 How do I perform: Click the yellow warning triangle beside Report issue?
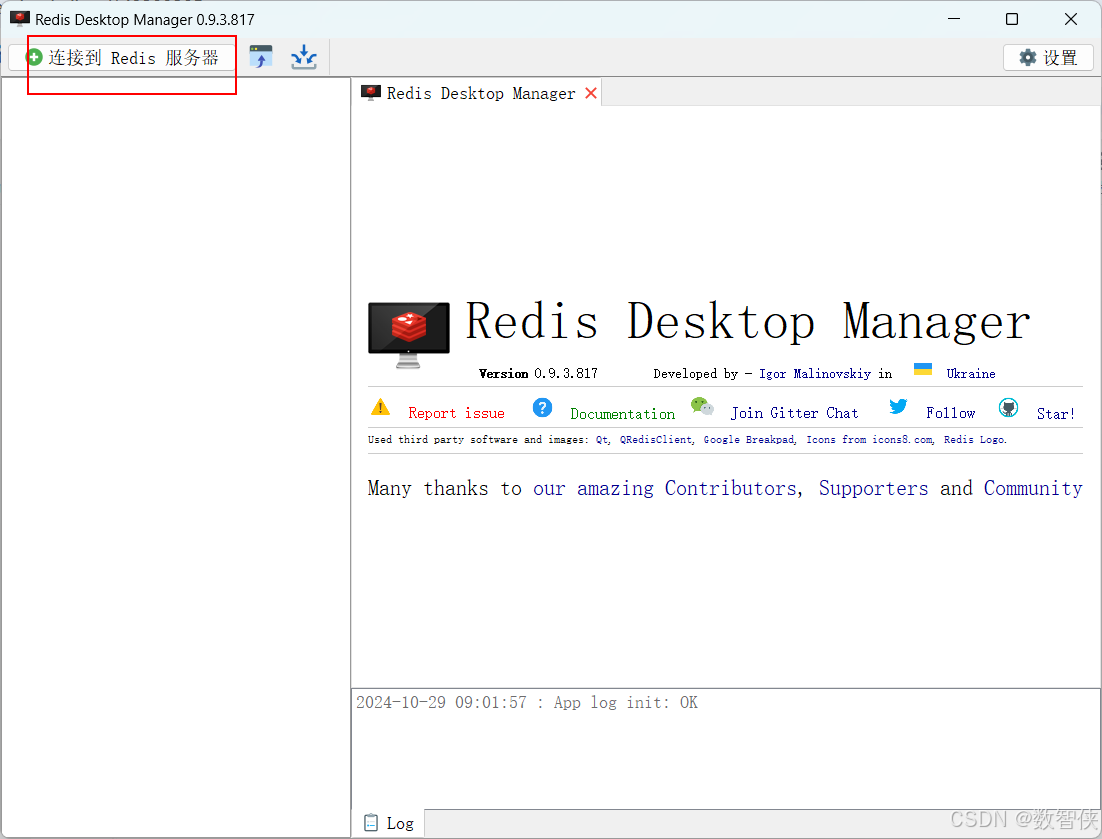(381, 407)
